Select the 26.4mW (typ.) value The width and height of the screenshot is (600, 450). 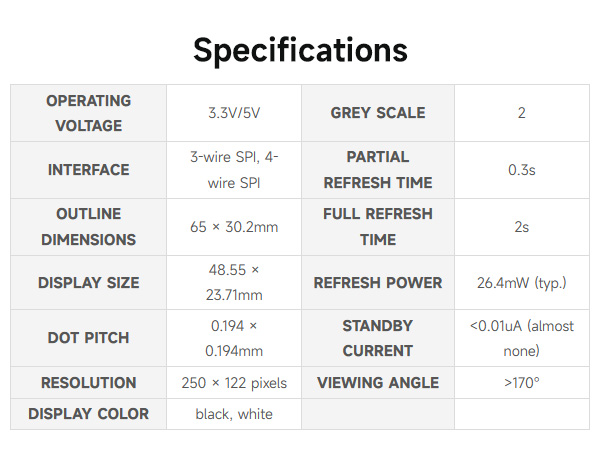point(521,283)
